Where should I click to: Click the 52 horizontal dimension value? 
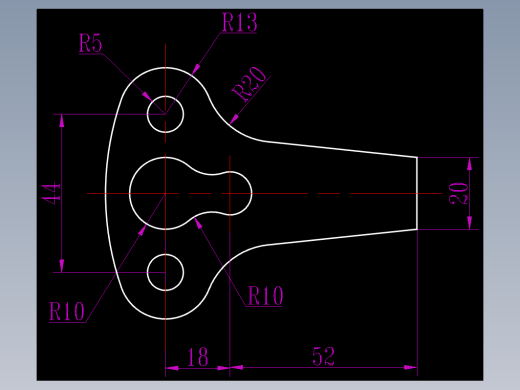coord(323,356)
